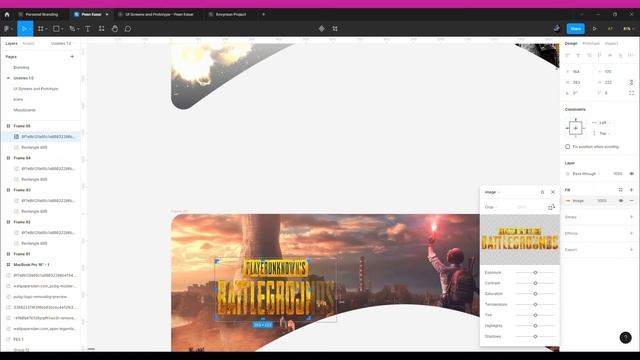Open the help question mark button

625,338
